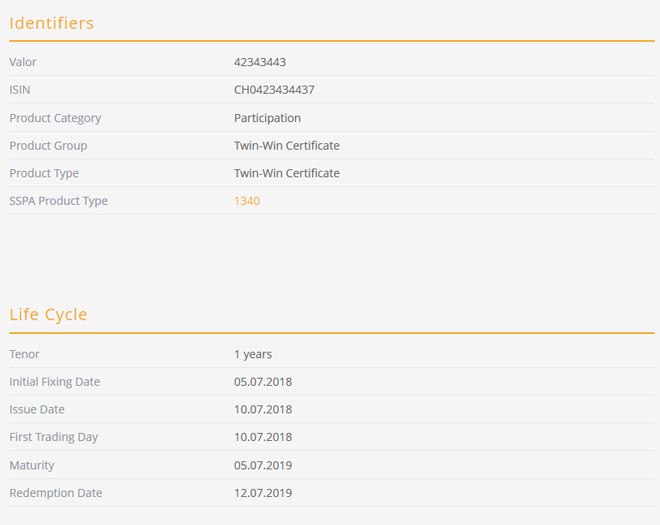Click the Initial Fixing Date value 05.07.2018

click(x=263, y=382)
